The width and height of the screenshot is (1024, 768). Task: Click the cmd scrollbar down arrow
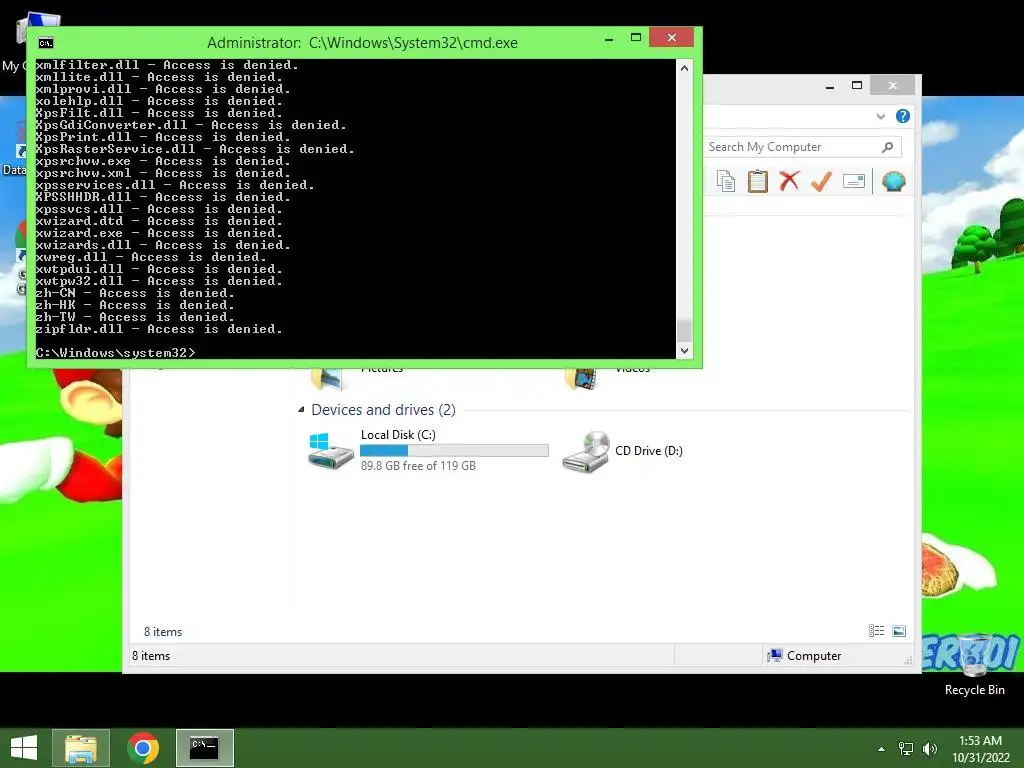point(684,351)
